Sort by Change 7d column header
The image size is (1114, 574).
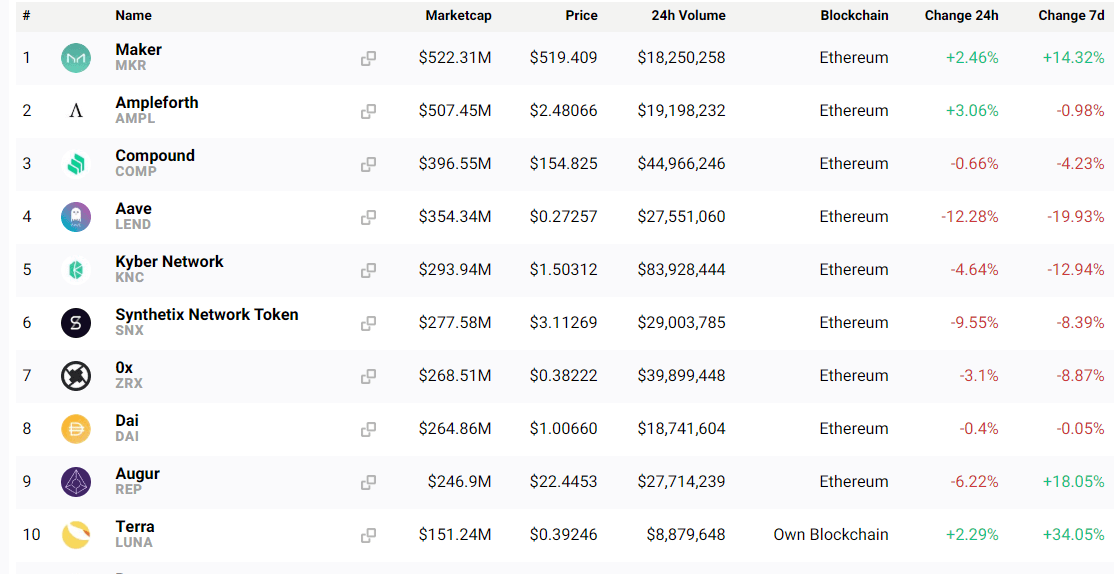coord(1071,15)
